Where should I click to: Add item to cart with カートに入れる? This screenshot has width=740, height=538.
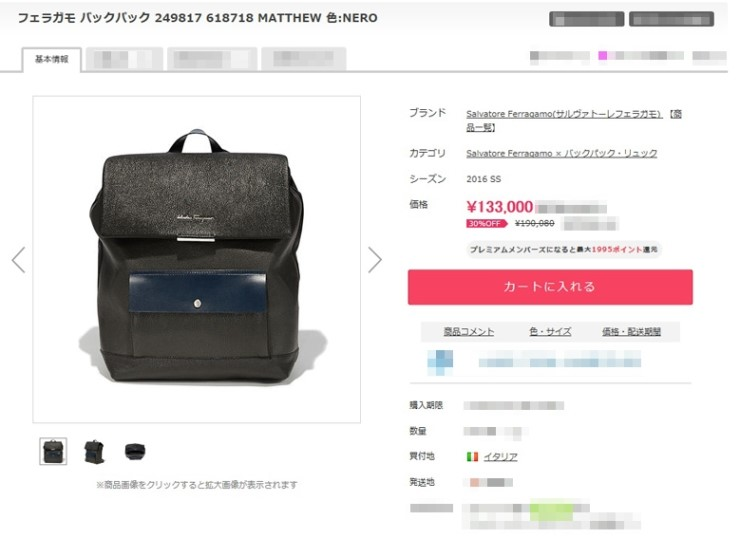tap(550, 287)
